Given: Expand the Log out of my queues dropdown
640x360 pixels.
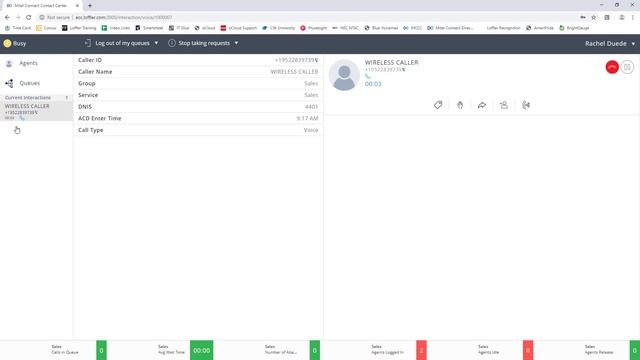Looking at the screenshot, I should tap(156, 43).
